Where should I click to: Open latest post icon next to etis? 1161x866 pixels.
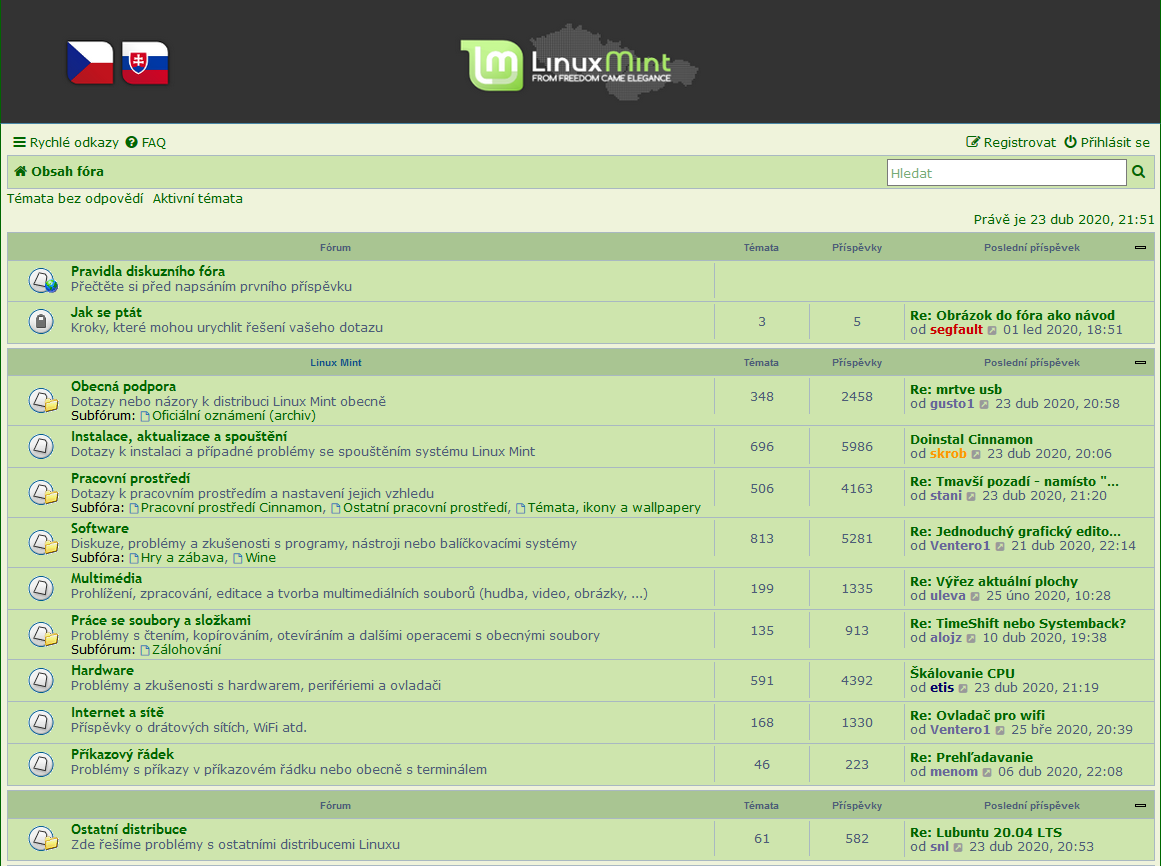[964, 689]
